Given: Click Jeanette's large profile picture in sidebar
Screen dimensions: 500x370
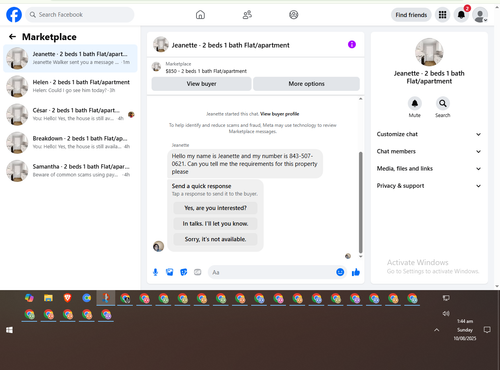Looking at the screenshot, I should [x=429, y=52].
